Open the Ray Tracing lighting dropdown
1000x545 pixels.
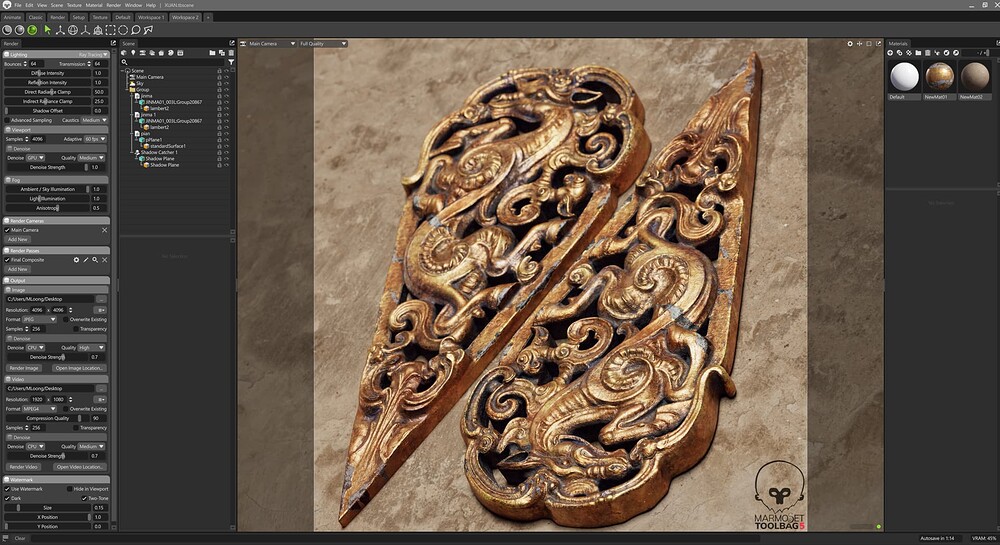pos(92,55)
